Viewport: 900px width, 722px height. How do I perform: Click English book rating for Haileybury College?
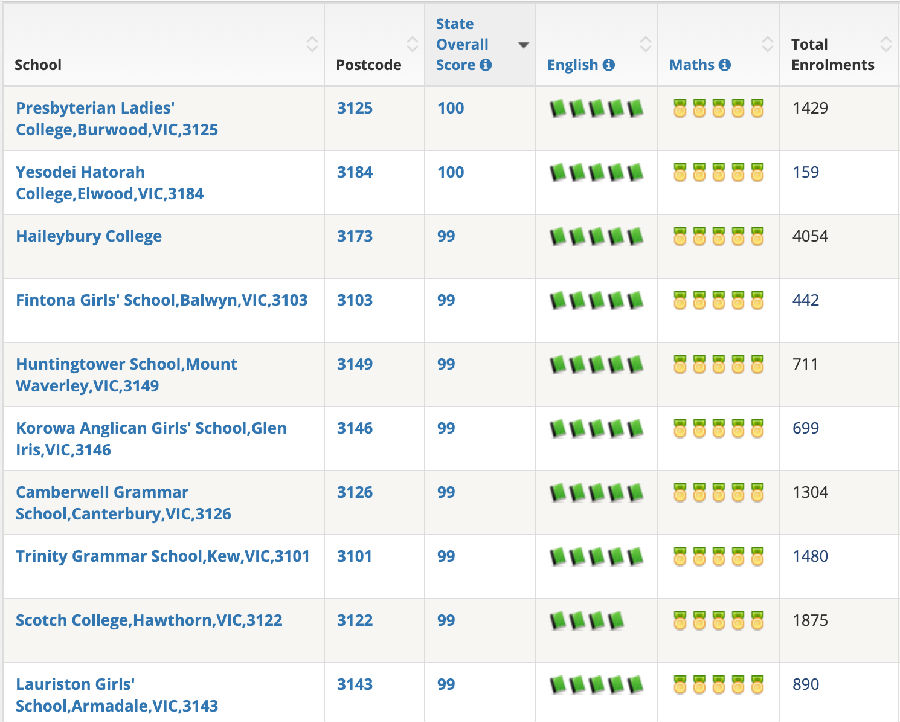(596, 236)
